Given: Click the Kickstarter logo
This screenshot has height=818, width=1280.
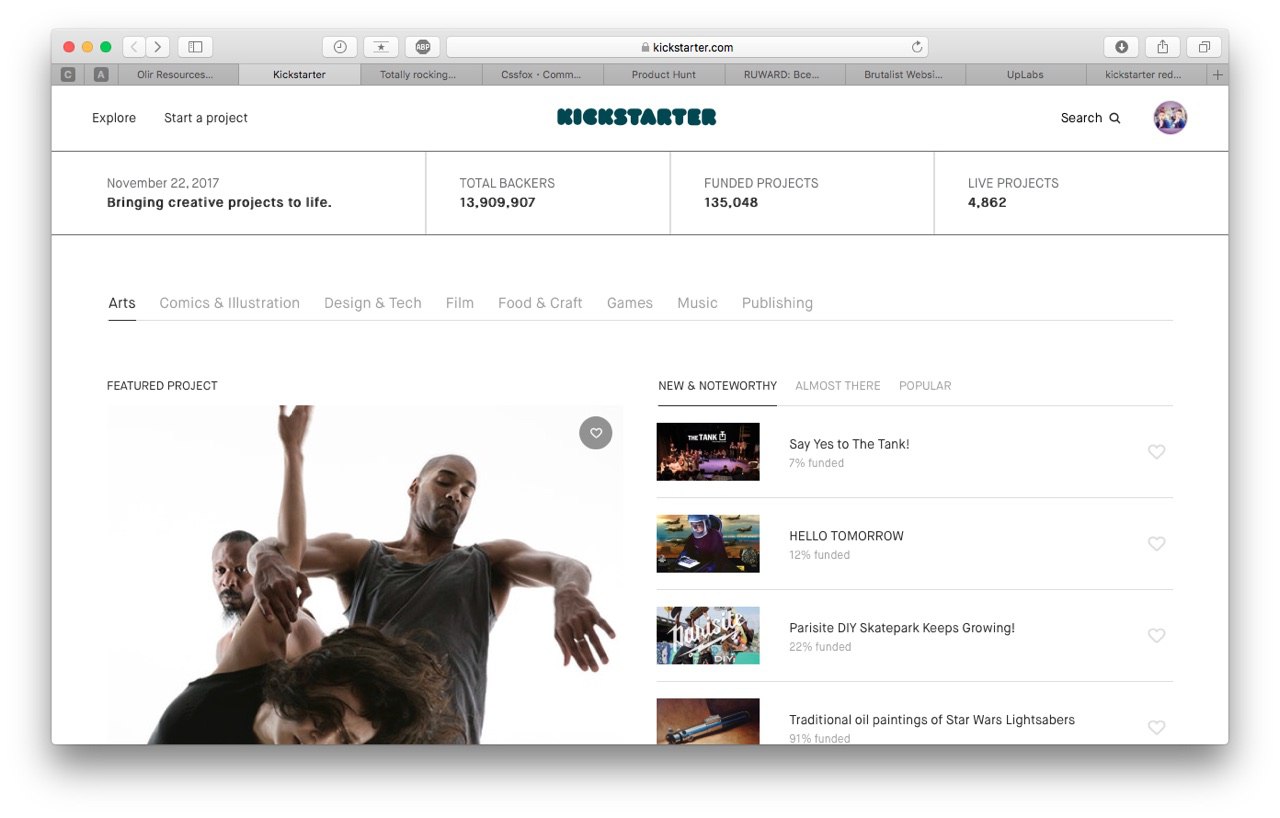Looking at the screenshot, I should [x=637, y=117].
